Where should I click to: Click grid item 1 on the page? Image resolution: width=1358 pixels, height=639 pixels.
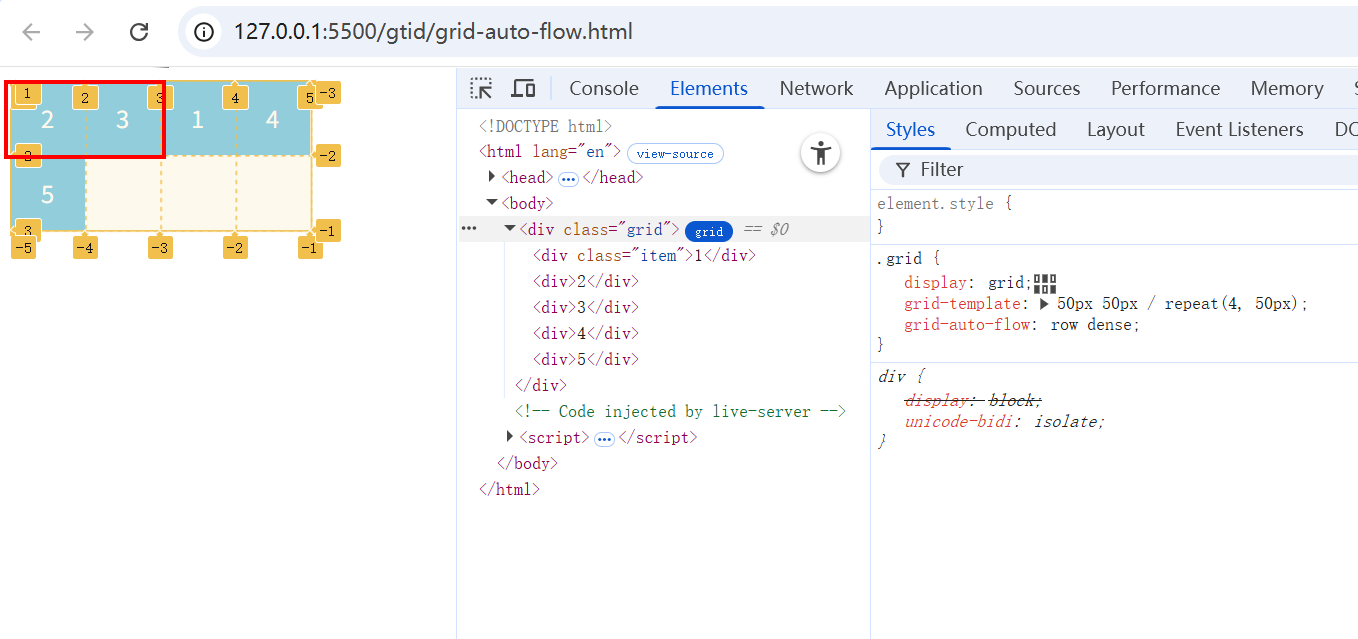[x=198, y=120]
